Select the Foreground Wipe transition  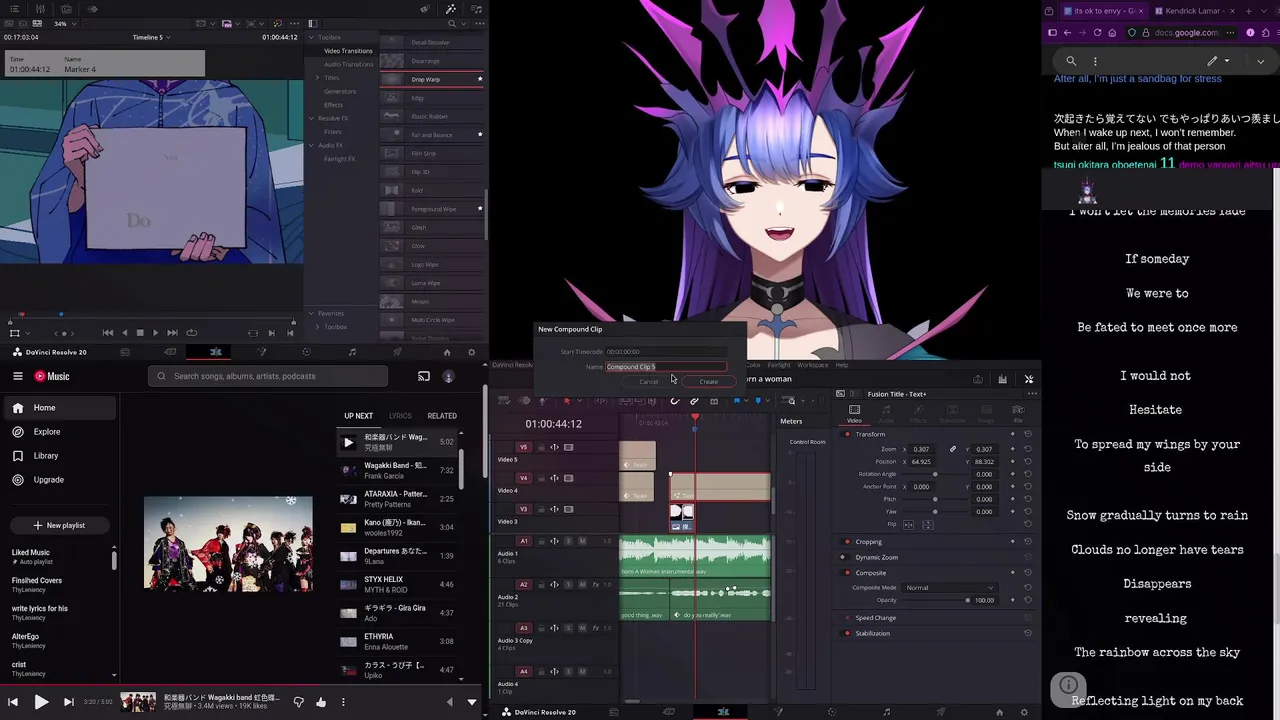point(432,209)
